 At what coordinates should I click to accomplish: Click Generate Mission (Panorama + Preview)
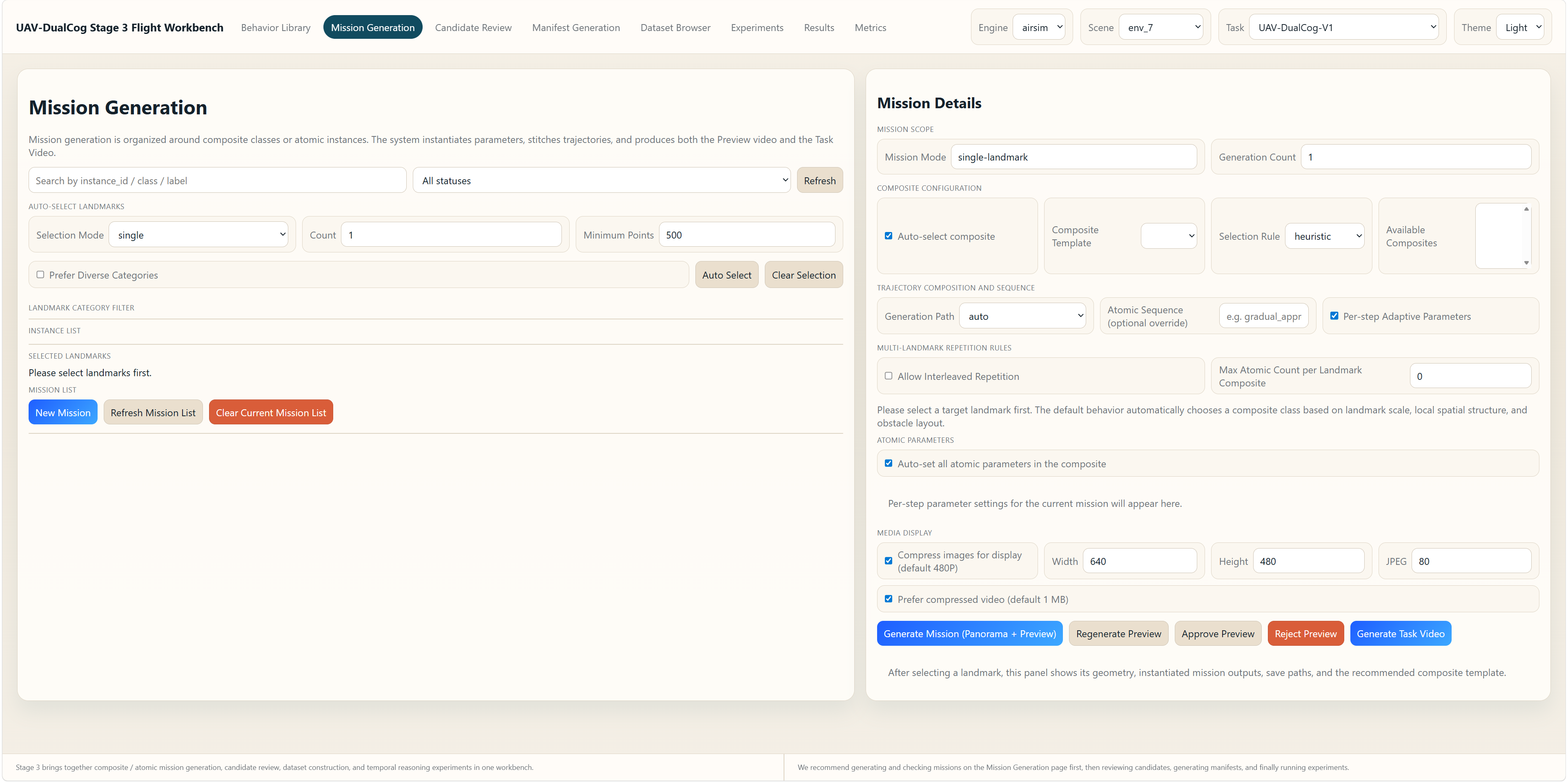970,633
